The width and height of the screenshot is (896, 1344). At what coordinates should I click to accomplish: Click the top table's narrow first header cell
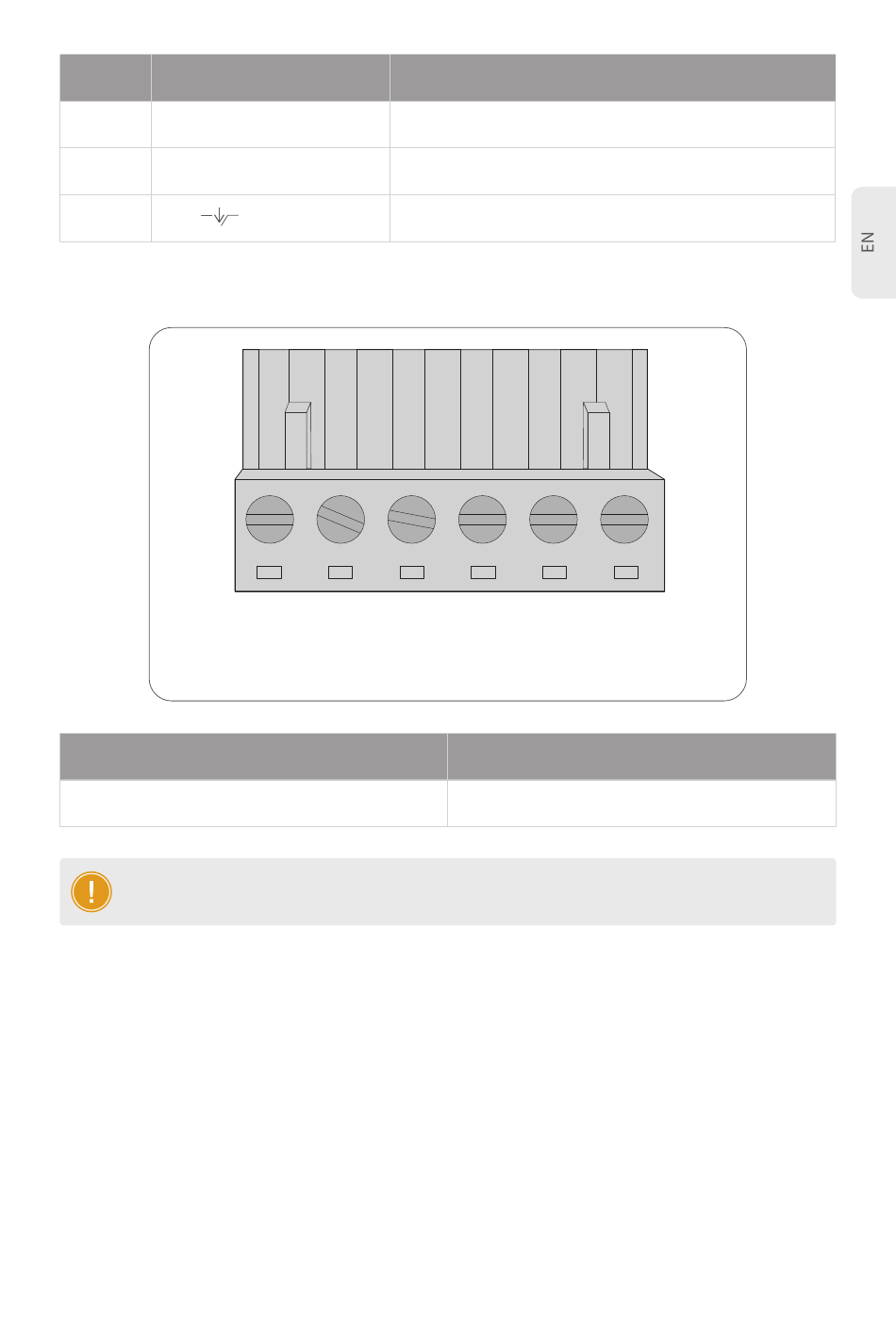click(x=105, y=77)
